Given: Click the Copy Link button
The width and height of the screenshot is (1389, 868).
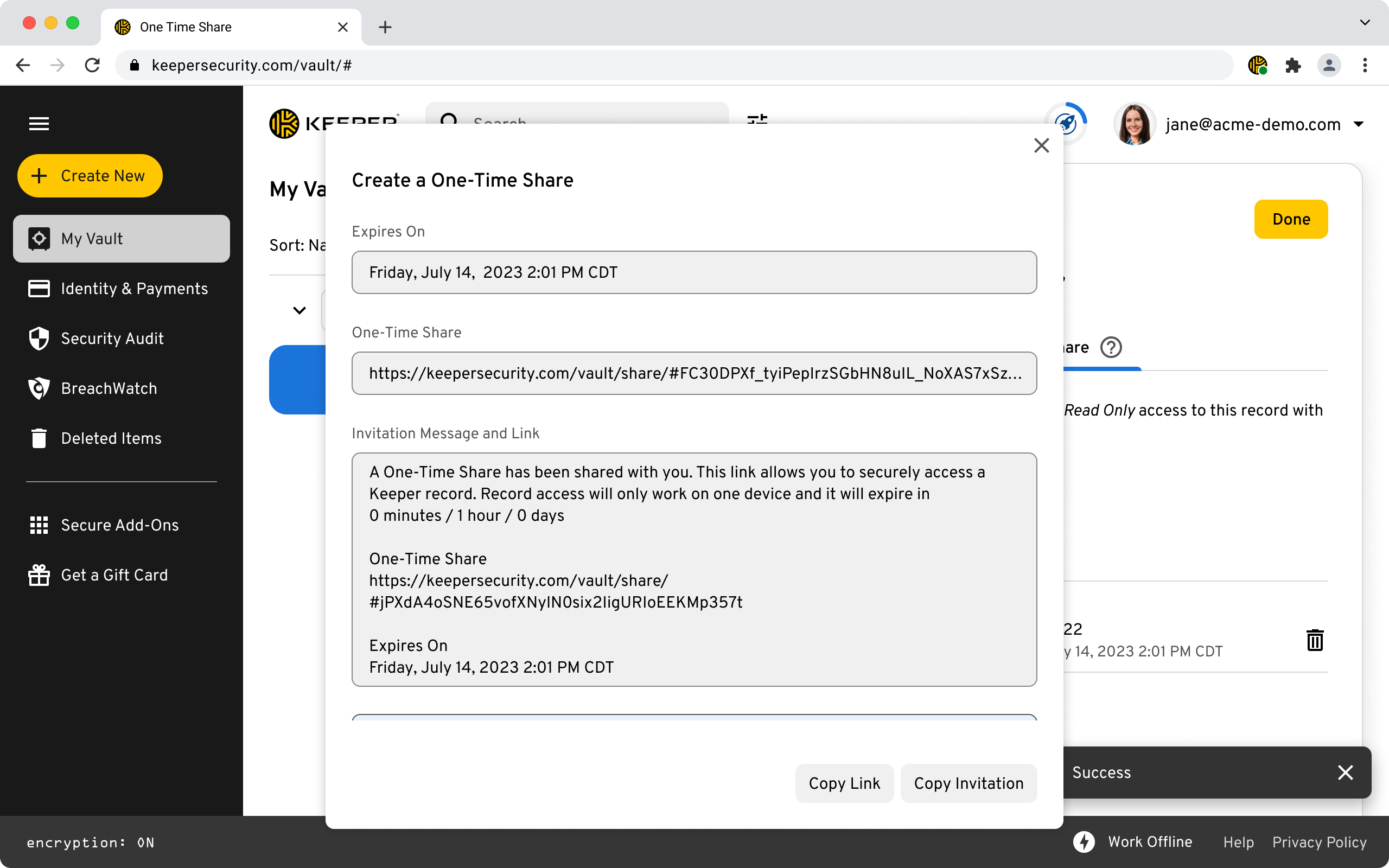Looking at the screenshot, I should [844, 783].
